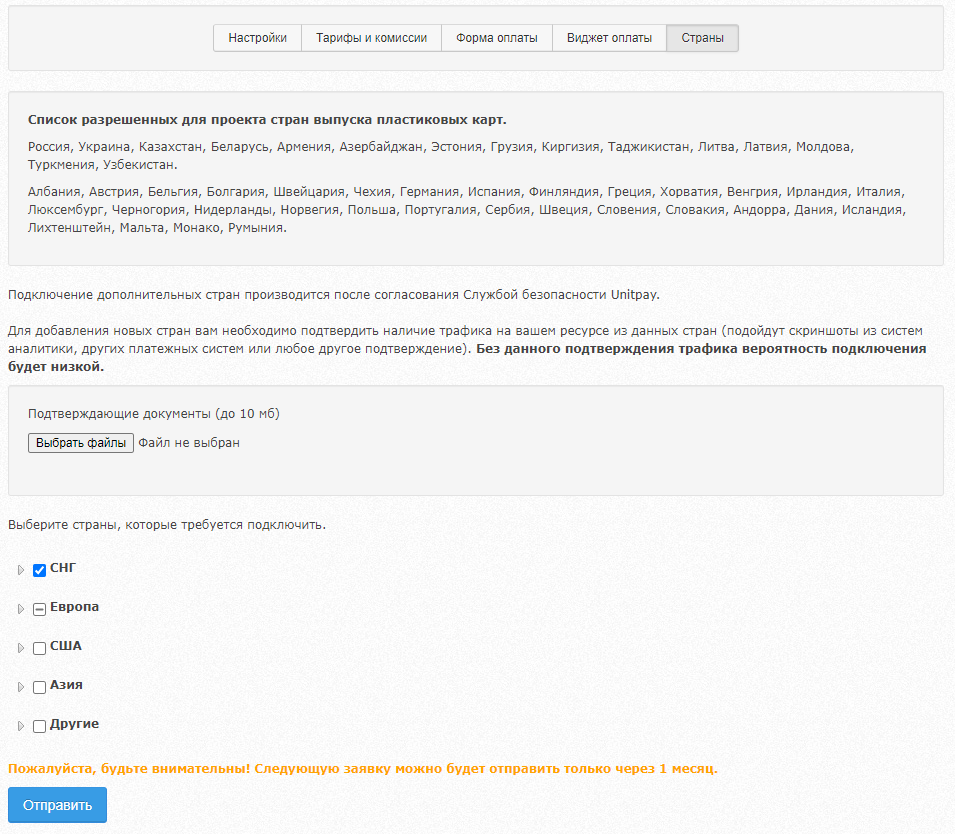Check the США checkbox
Viewport: 955px width, 834px height.
coord(40,648)
